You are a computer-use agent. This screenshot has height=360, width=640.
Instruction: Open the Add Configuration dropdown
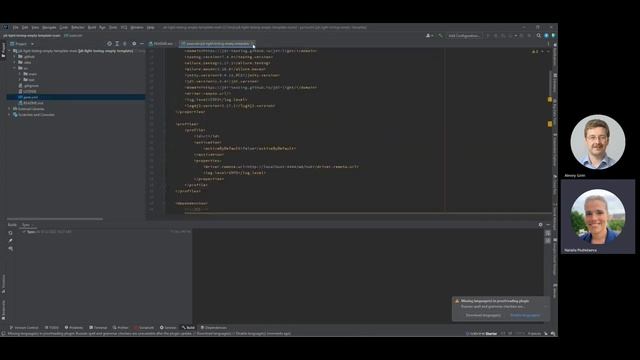464,36
